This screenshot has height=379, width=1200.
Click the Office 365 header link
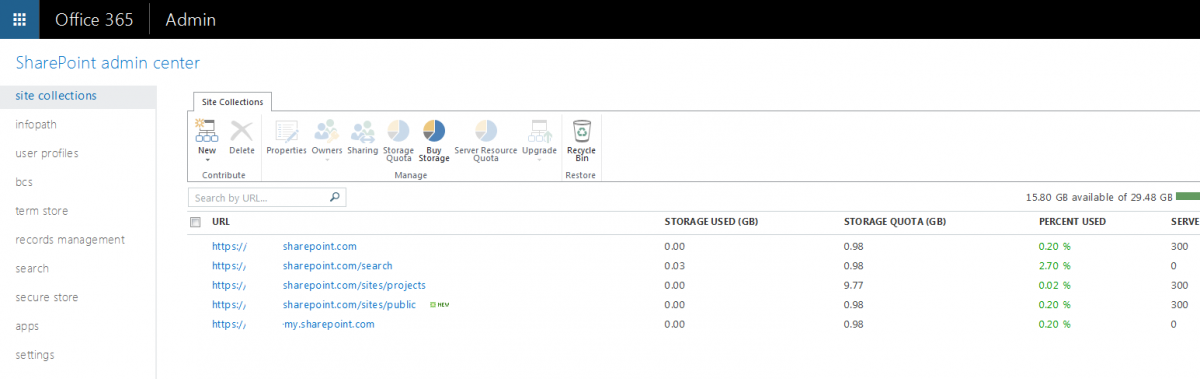[x=94, y=19]
